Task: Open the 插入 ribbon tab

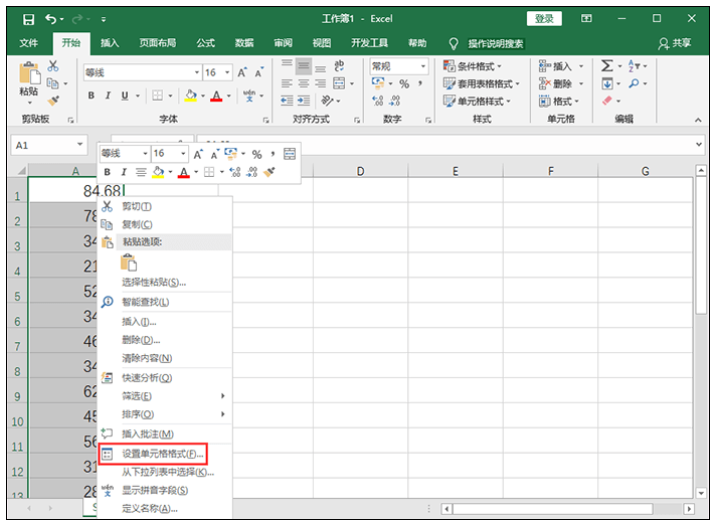Action: click(x=110, y=43)
